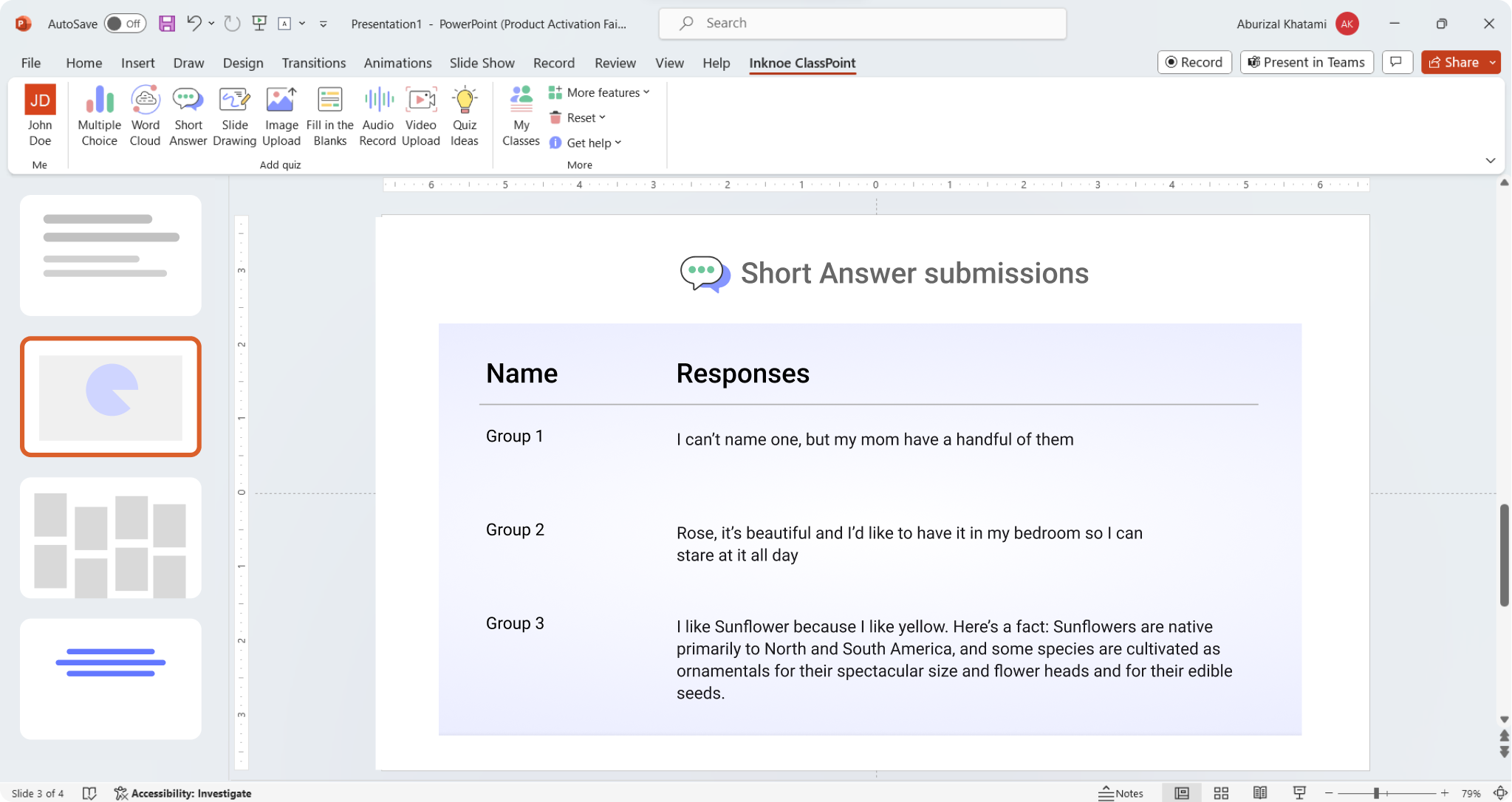Image resolution: width=1512 pixels, height=802 pixels.
Task: Insert a Fill in the Blanks quiz
Action: [329, 114]
